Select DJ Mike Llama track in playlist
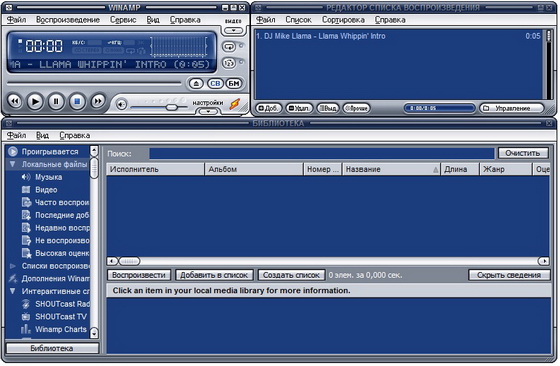The image size is (560, 366). (x=398, y=36)
